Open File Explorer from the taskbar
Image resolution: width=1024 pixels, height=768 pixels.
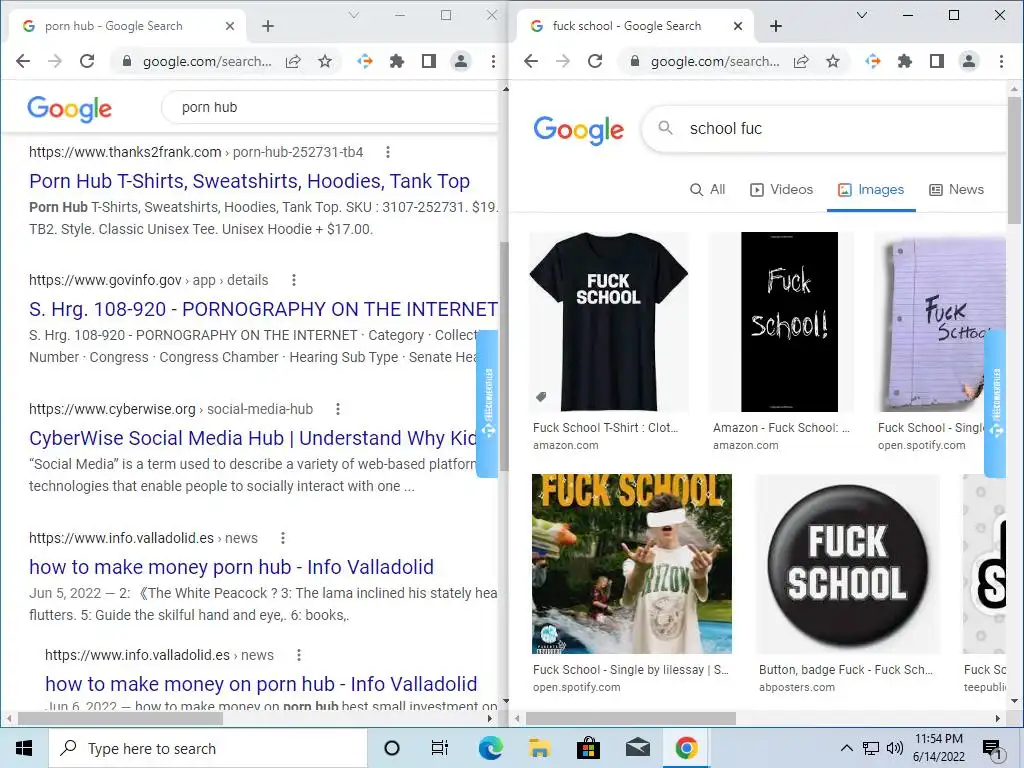539,748
